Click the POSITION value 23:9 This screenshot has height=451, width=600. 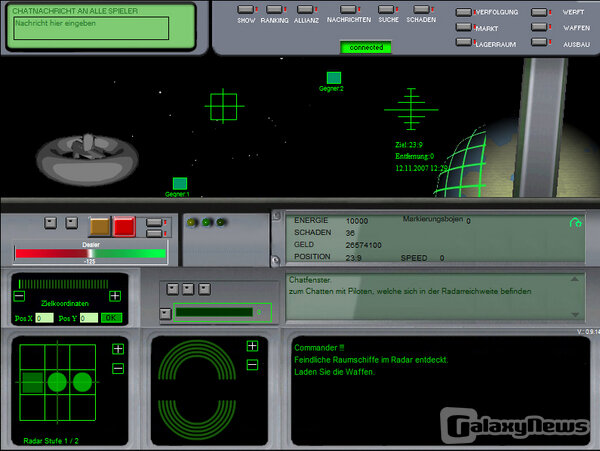click(353, 258)
